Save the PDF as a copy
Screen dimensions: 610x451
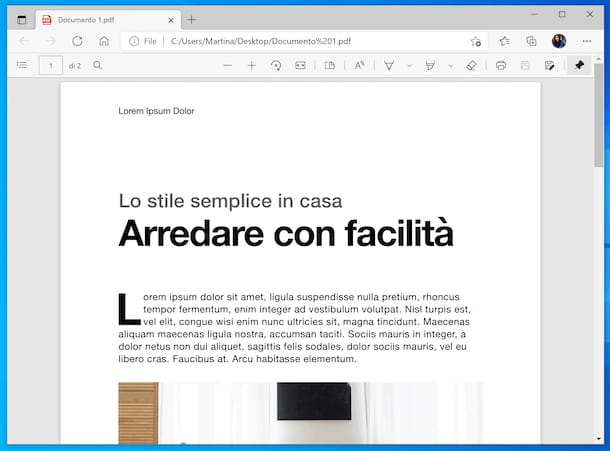coord(549,65)
